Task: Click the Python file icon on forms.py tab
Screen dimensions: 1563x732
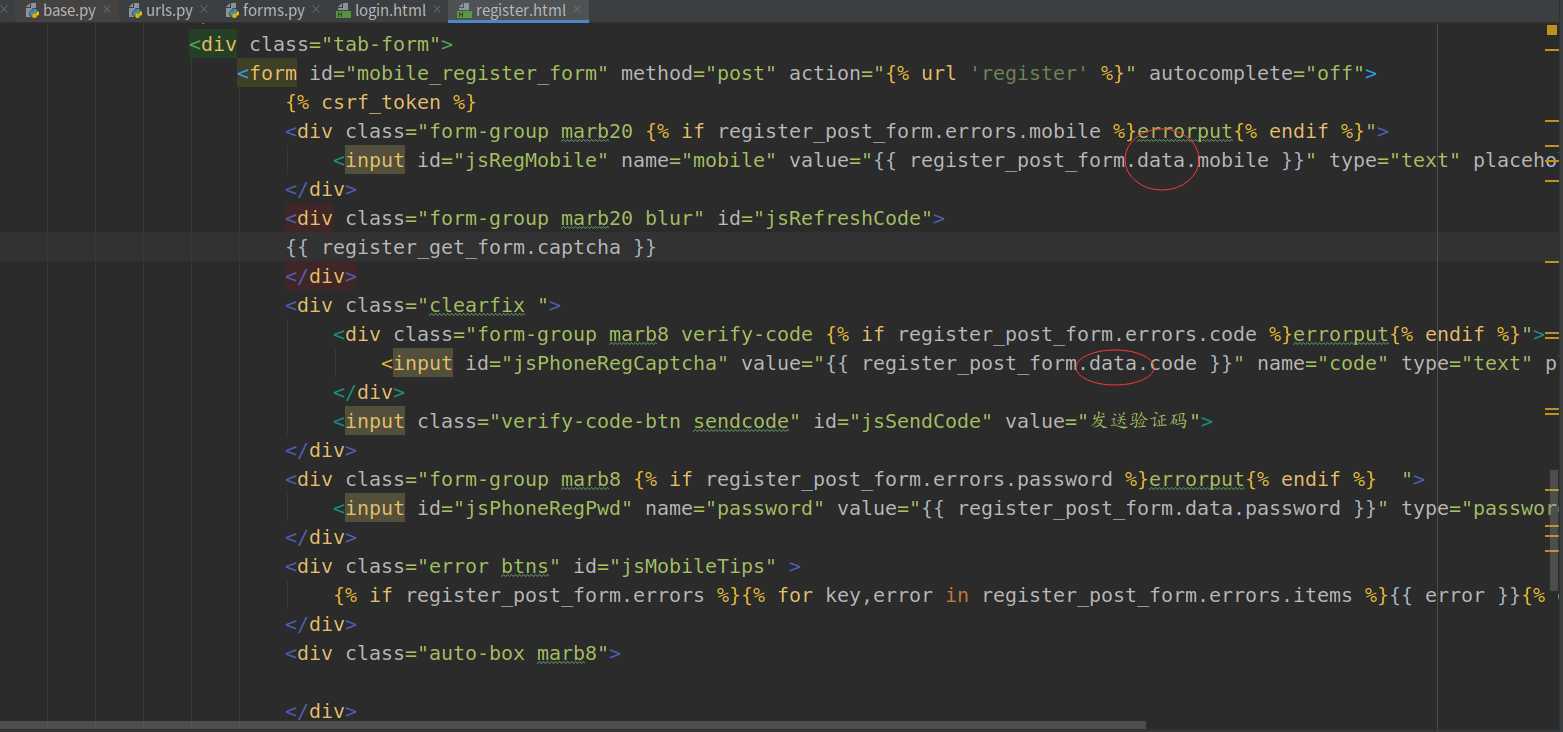Action: click(232, 11)
